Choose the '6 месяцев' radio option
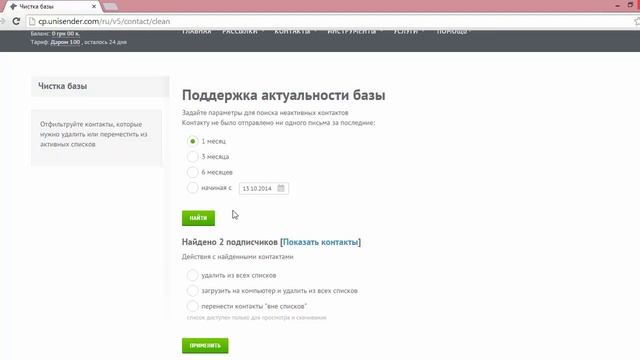This screenshot has height=360, width=640. pos(192,172)
